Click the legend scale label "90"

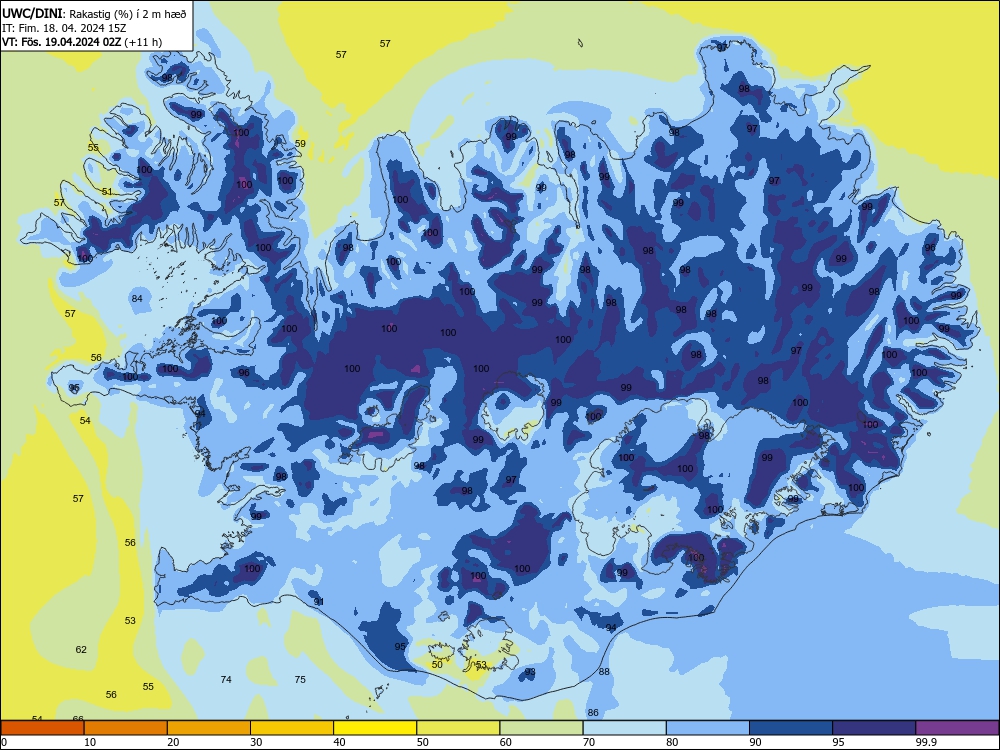755,742
